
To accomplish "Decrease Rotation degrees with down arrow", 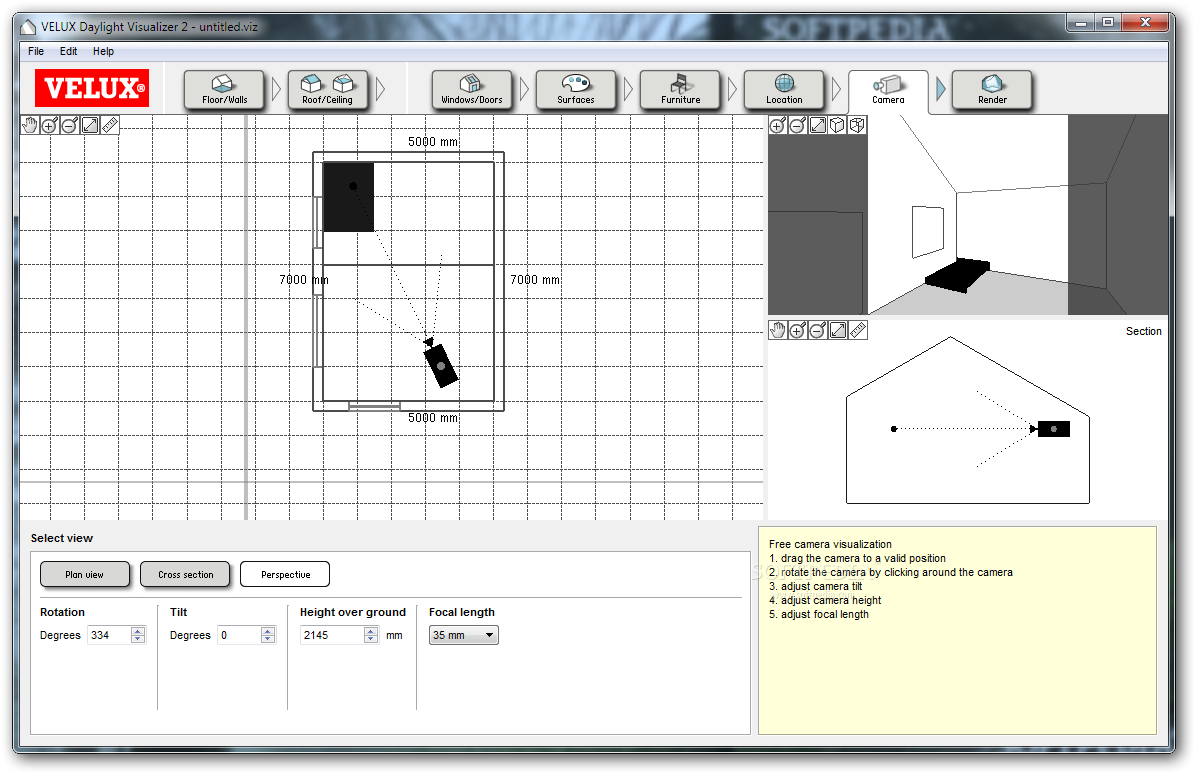I will click(138, 639).
